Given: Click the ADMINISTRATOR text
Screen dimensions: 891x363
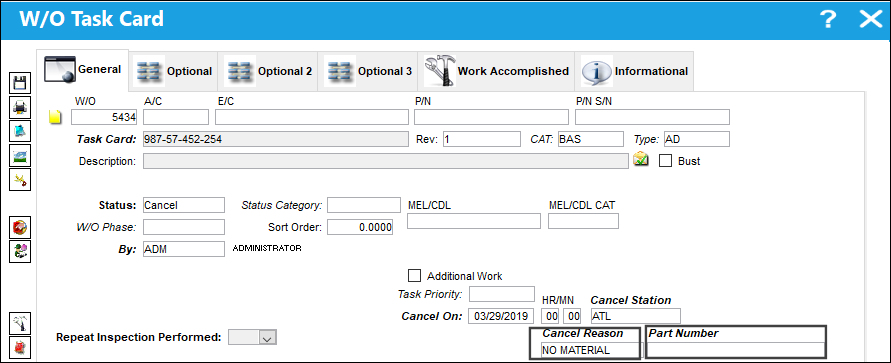Looking at the screenshot, I should tap(267, 248).
